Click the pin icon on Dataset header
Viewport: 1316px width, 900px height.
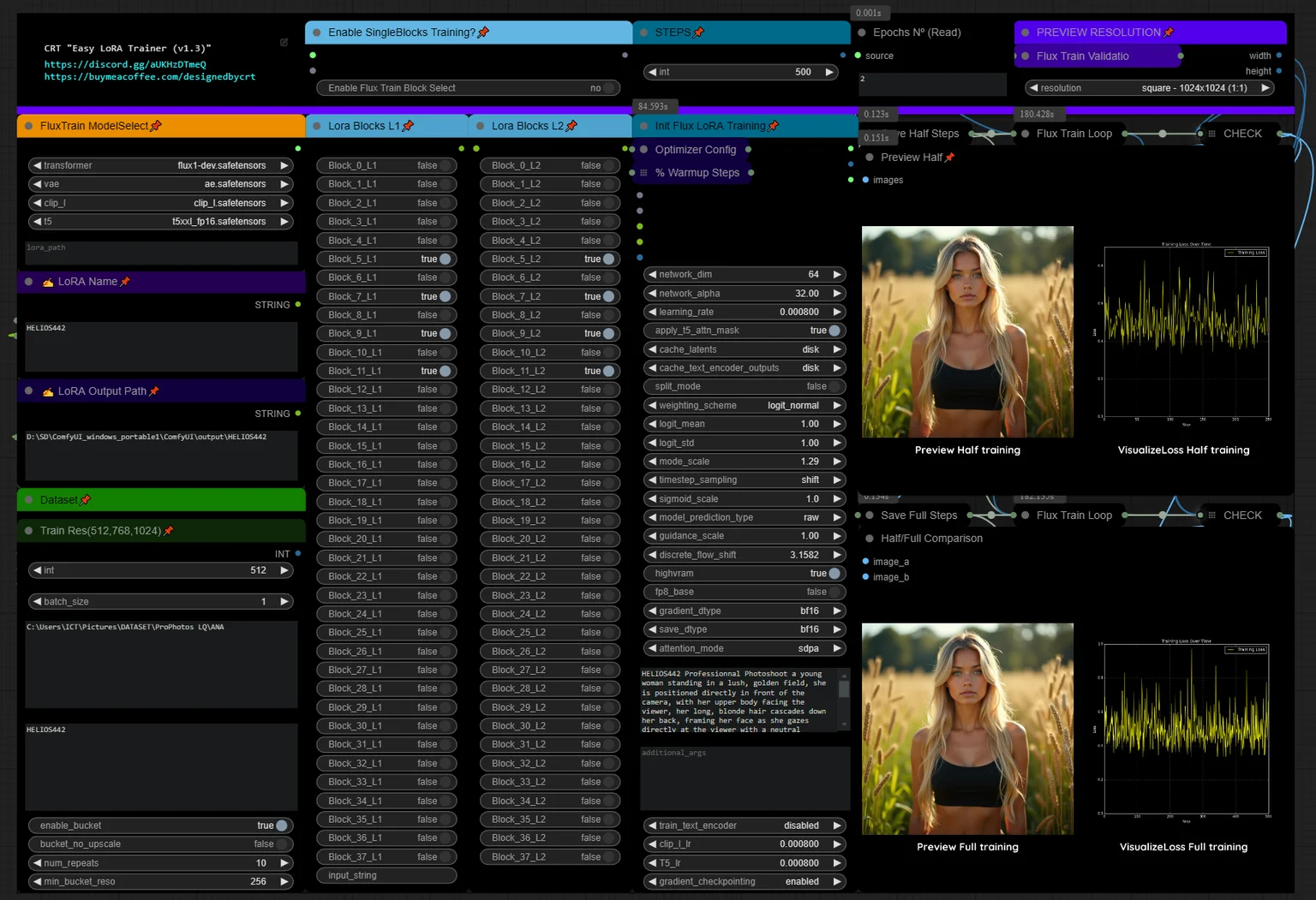click(x=85, y=500)
